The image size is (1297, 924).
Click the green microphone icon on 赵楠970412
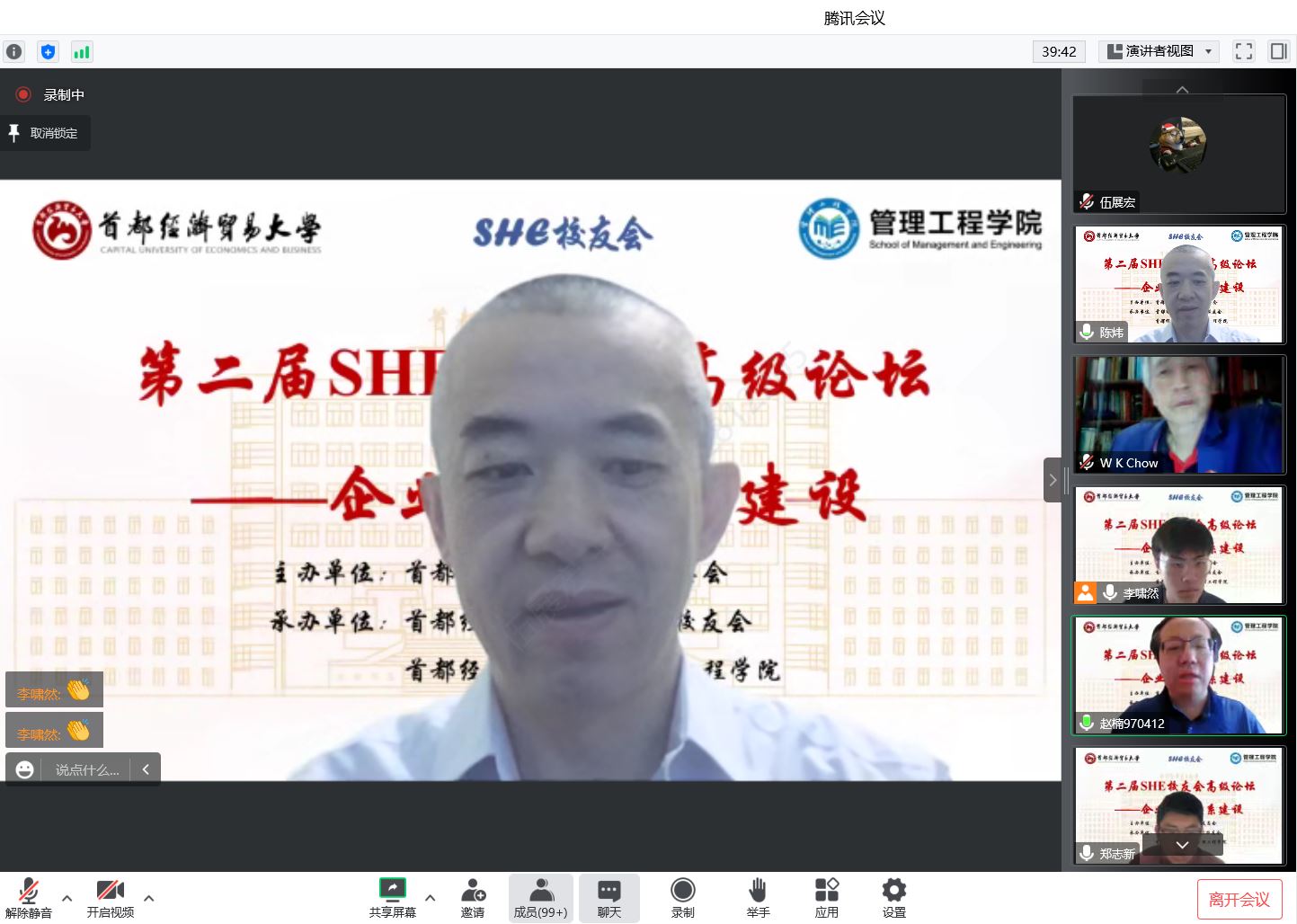point(1087,723)
